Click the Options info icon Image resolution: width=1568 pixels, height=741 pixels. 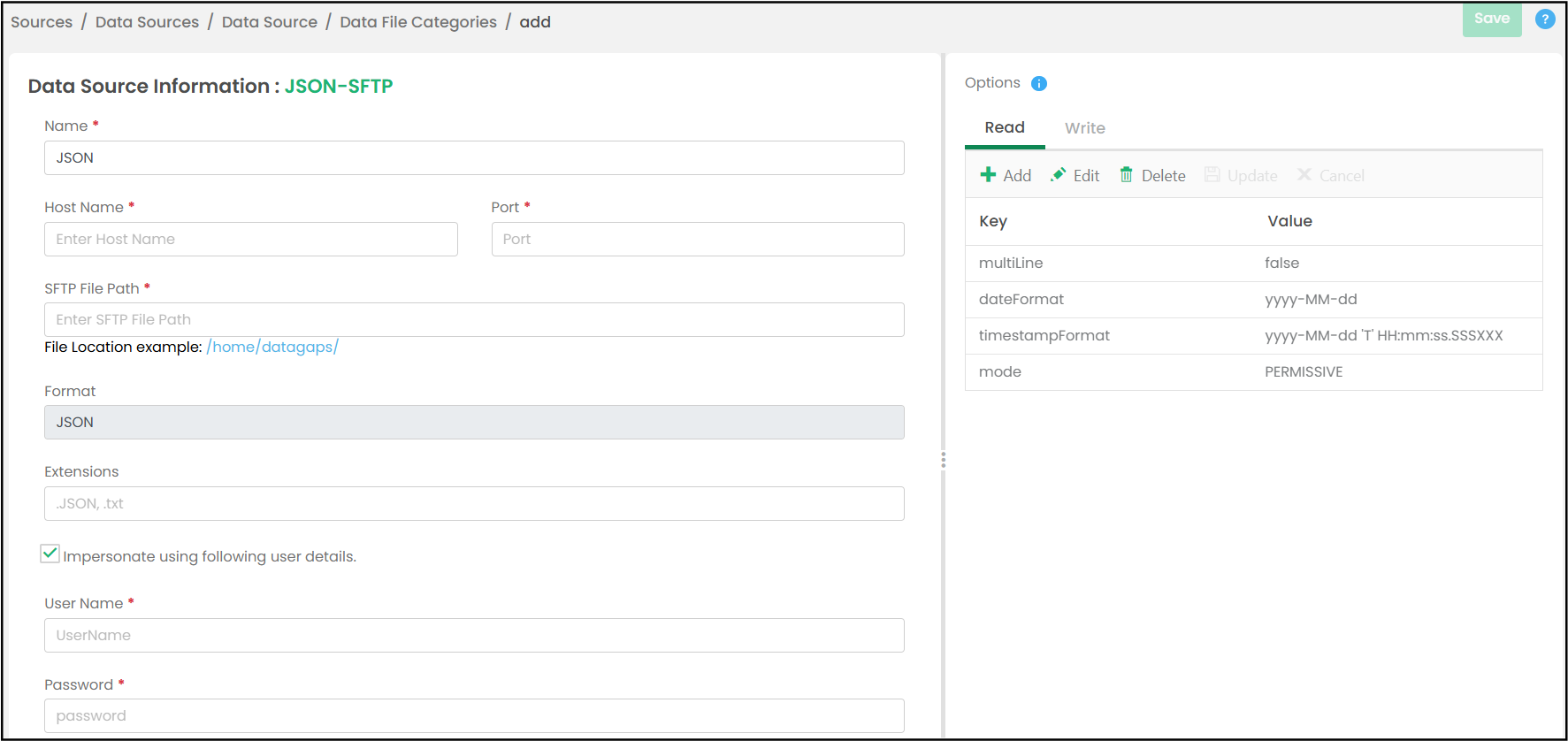click(x=1039, y=83)
